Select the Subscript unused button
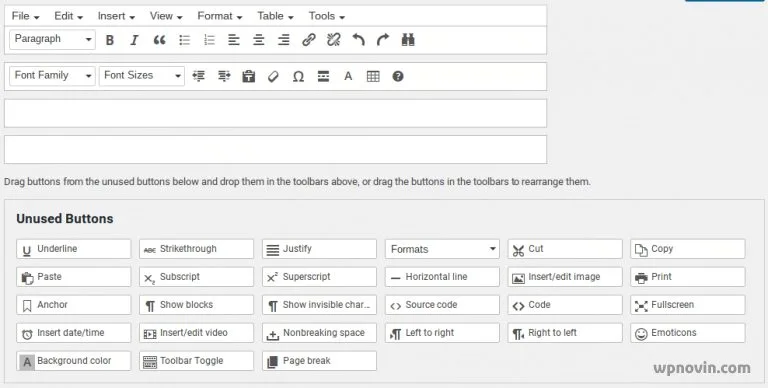This screenshot has width=768, height=388. pyautogui.click(x=196, y=277)
